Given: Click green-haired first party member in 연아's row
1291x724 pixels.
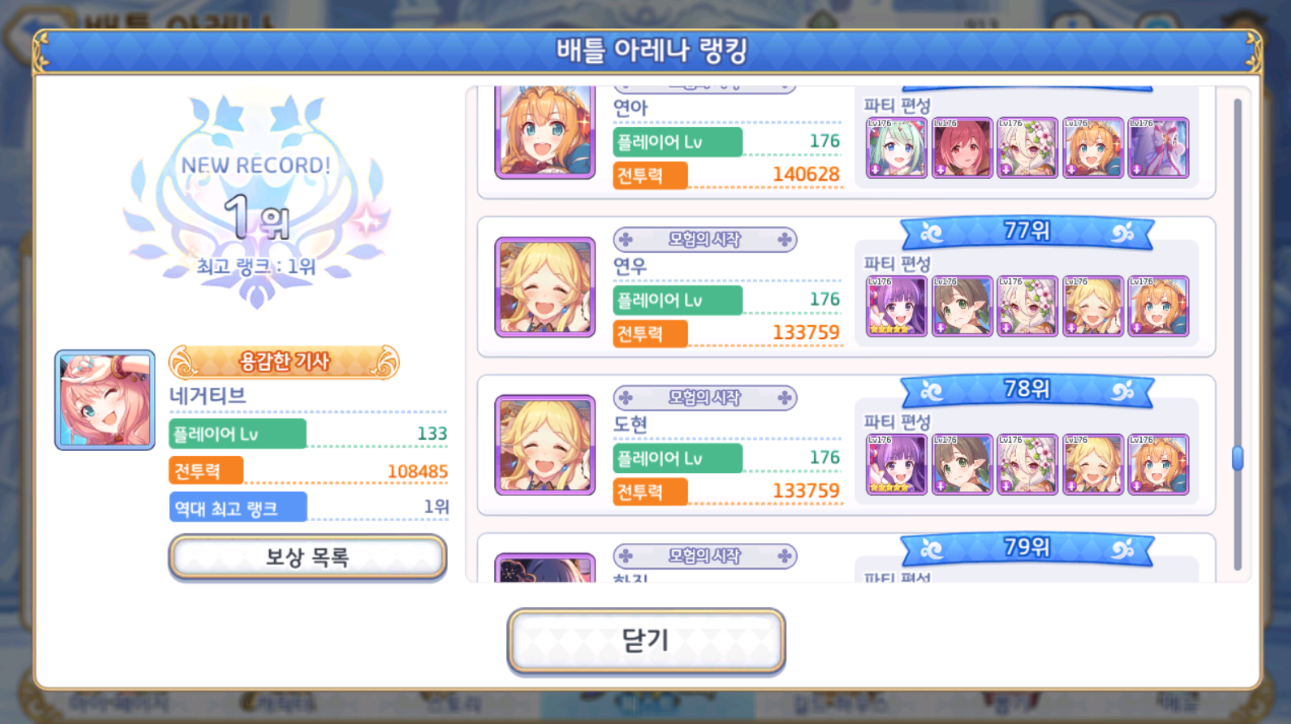Looking at the screenshot, I should coord(896,148).
